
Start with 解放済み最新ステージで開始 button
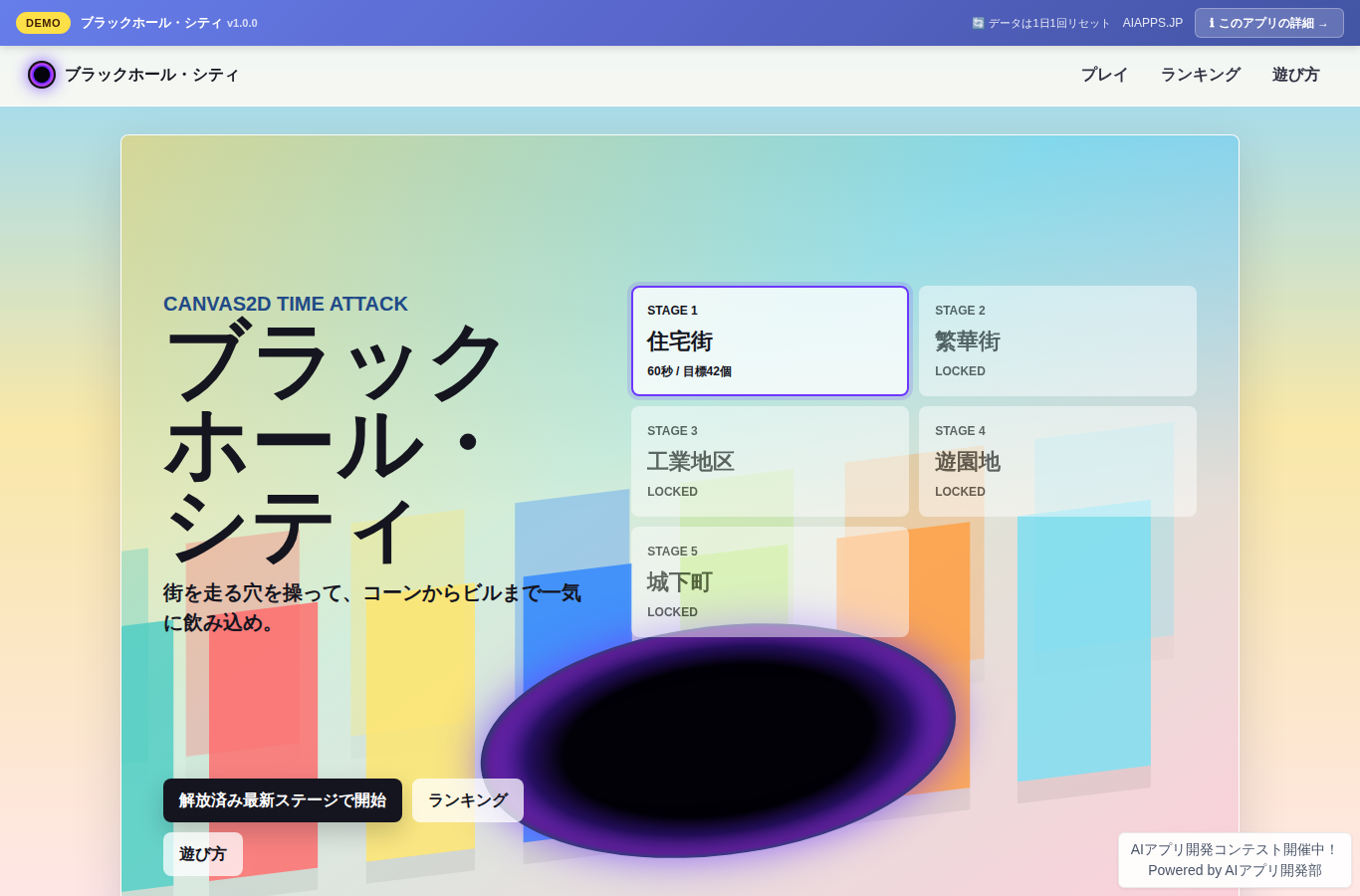283,800
